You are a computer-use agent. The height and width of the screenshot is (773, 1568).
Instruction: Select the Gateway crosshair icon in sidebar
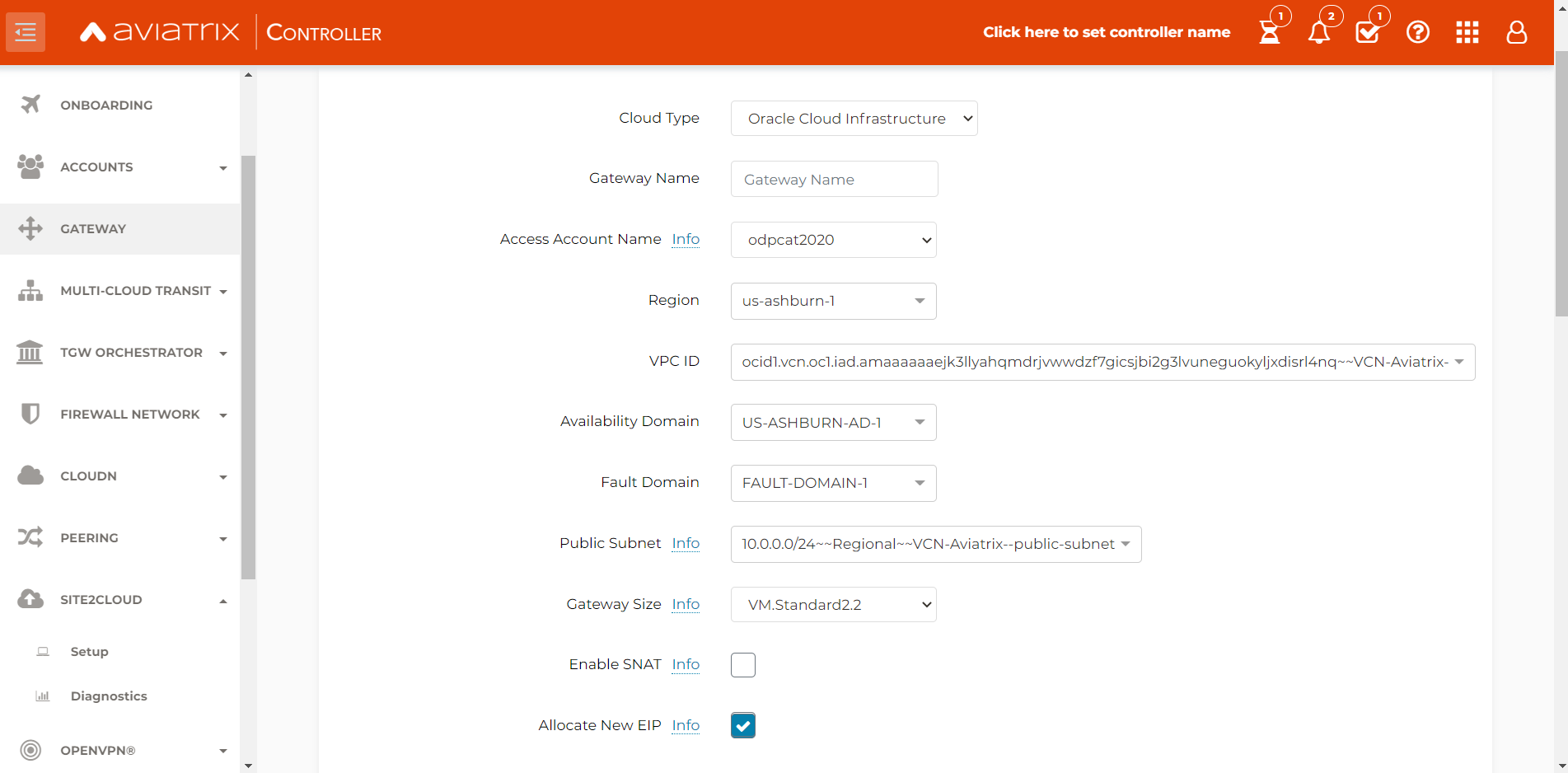pos(30,228)
